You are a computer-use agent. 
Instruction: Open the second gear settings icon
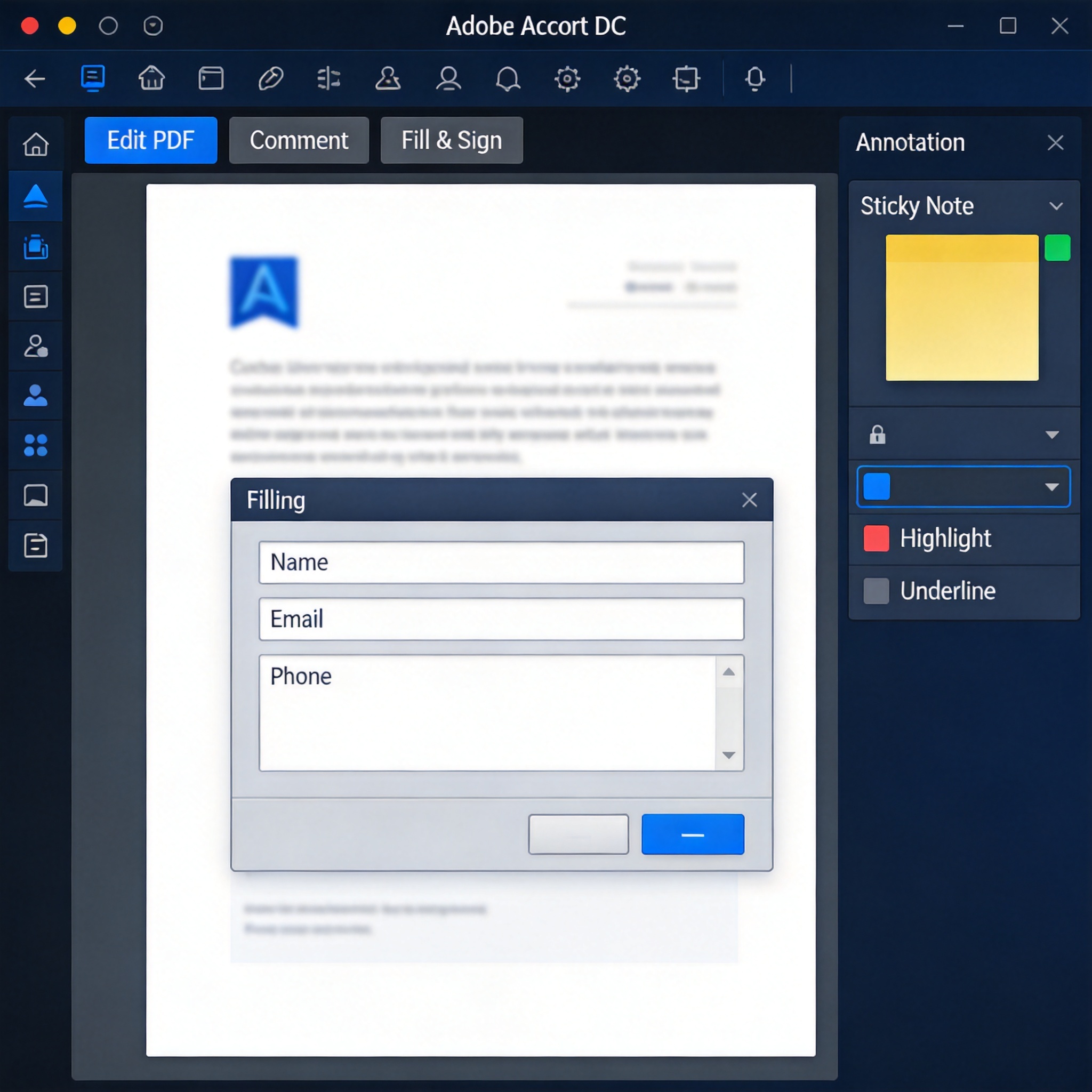(628, 78)
